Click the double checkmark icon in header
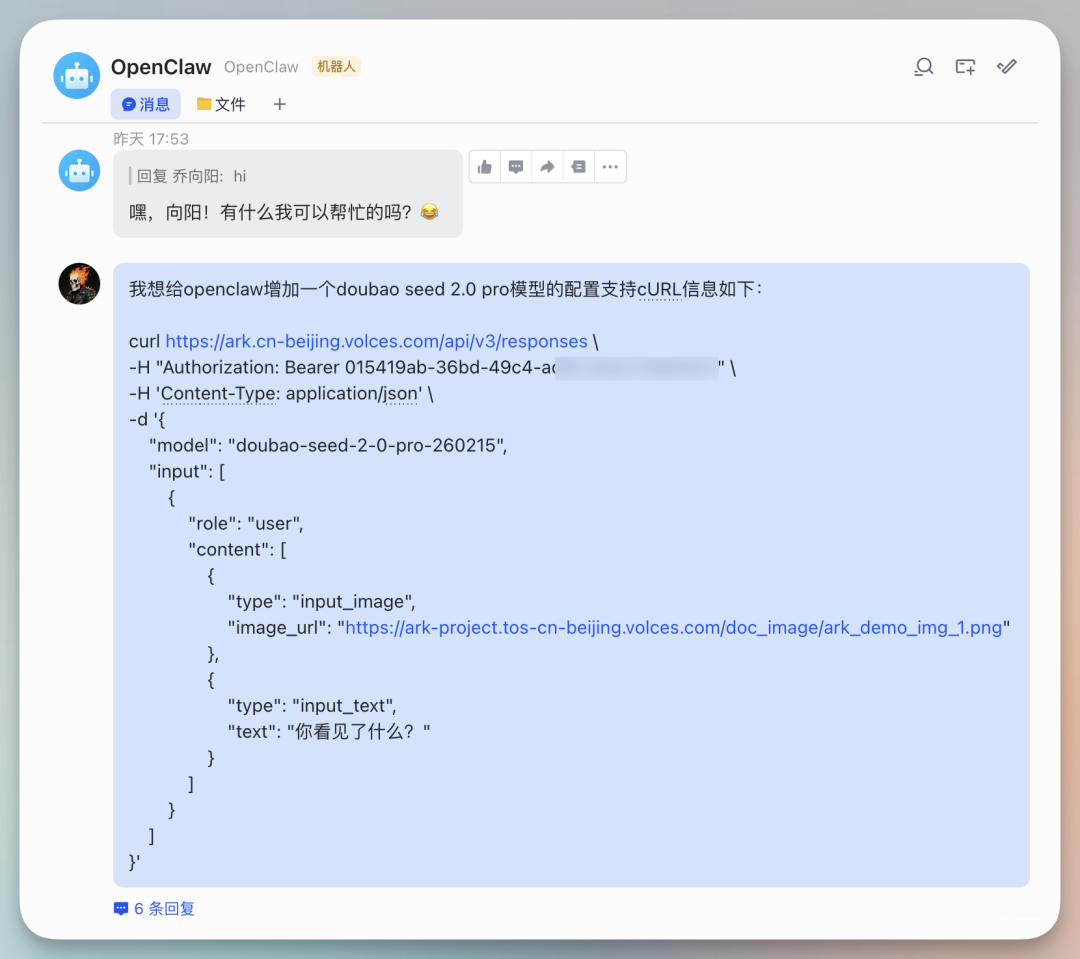This screenshot has width=1080, height=959. coord(1007,67)
